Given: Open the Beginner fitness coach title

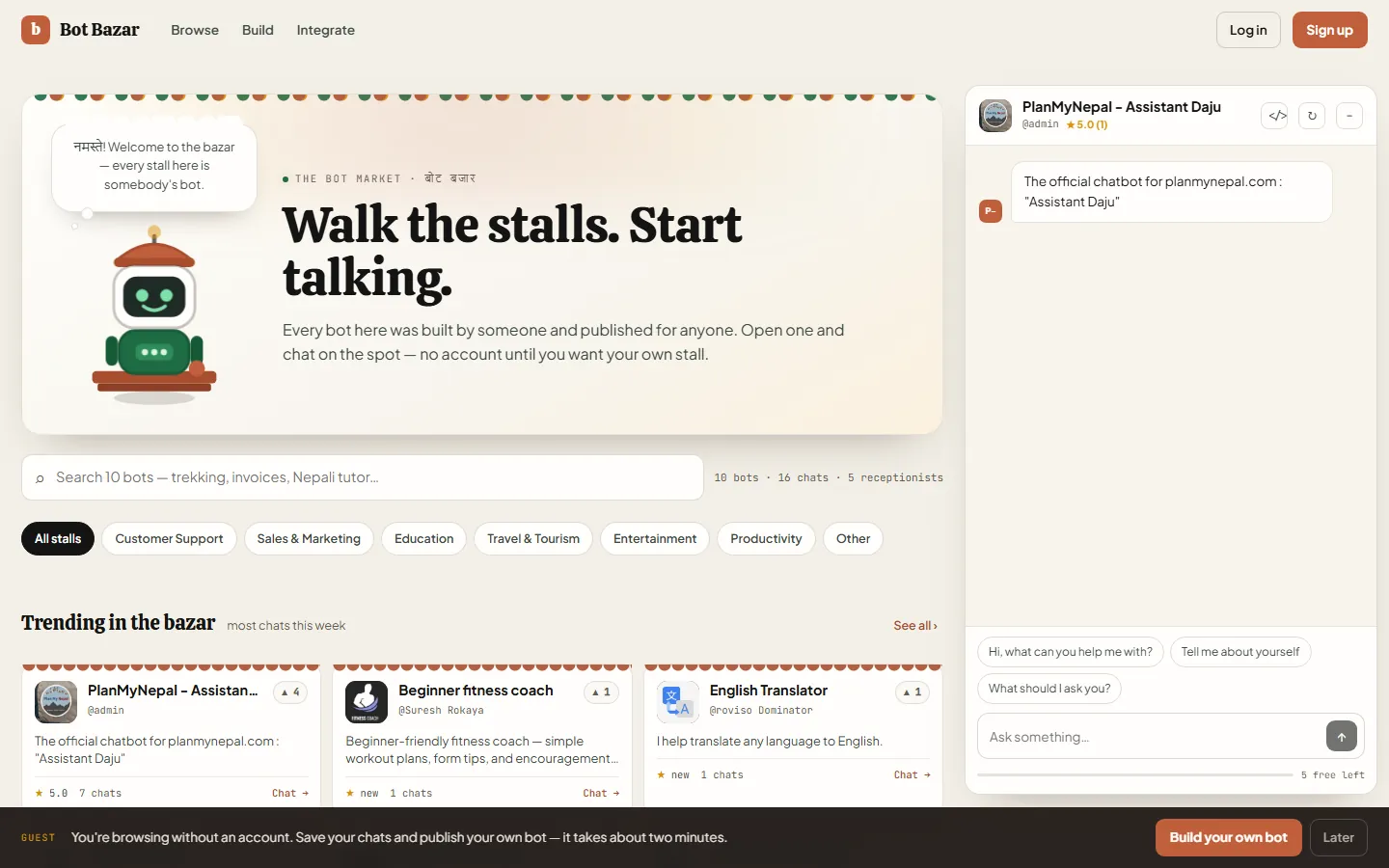Looking at the screenshot, I should point(476,691).
